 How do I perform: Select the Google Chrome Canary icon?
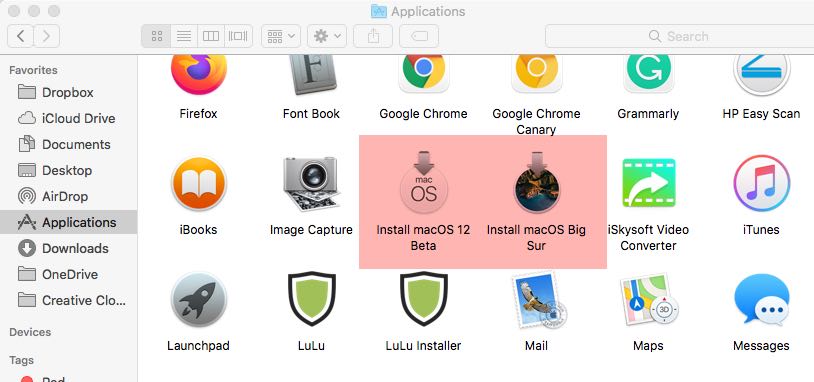[x=536, y=75]
